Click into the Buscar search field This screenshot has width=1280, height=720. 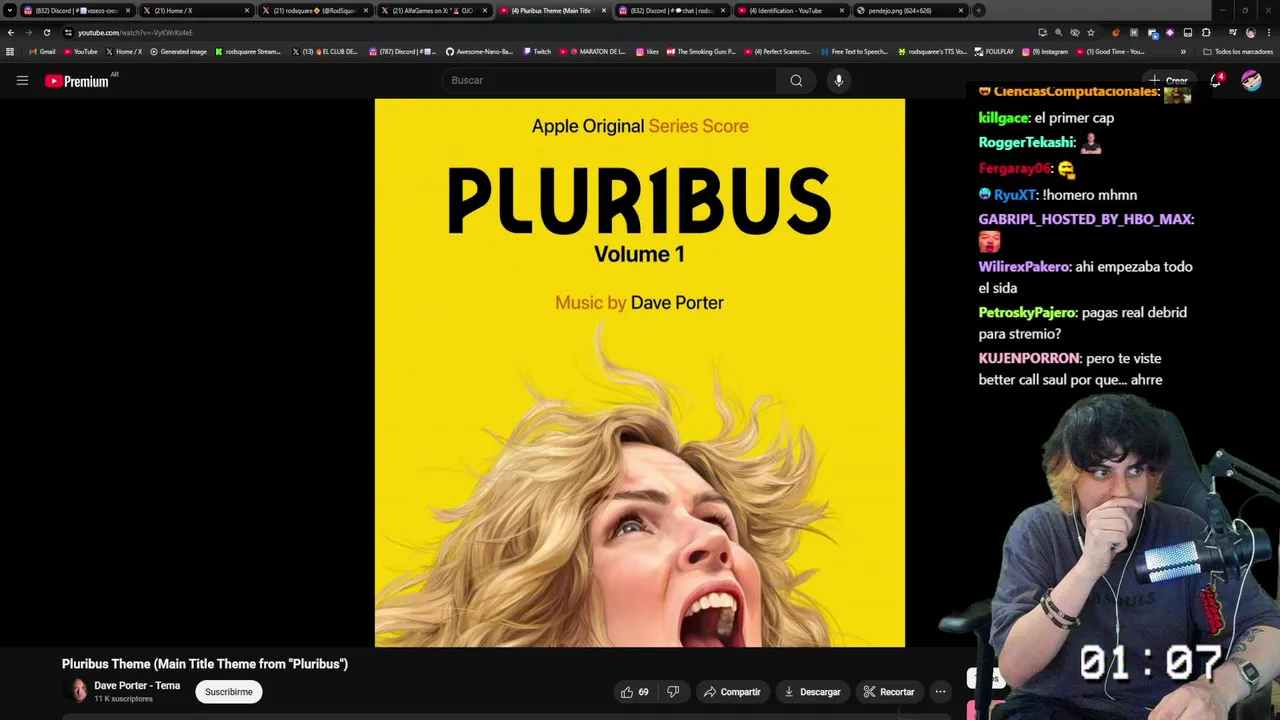coord(608,81)
